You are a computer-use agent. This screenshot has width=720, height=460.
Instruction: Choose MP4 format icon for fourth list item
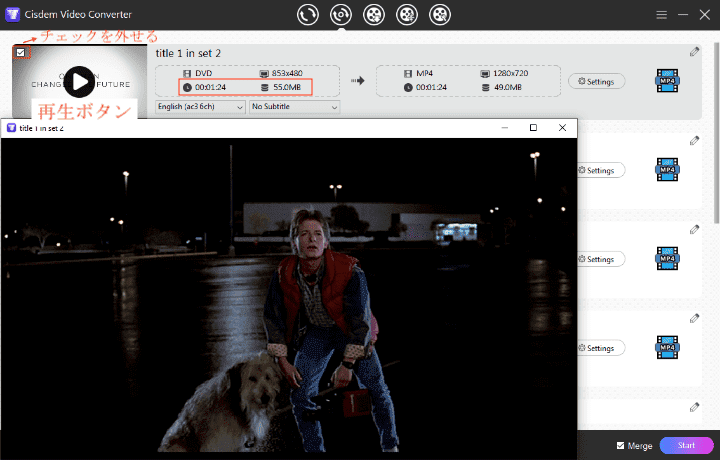pyautogui.click(x=667, y=348)
